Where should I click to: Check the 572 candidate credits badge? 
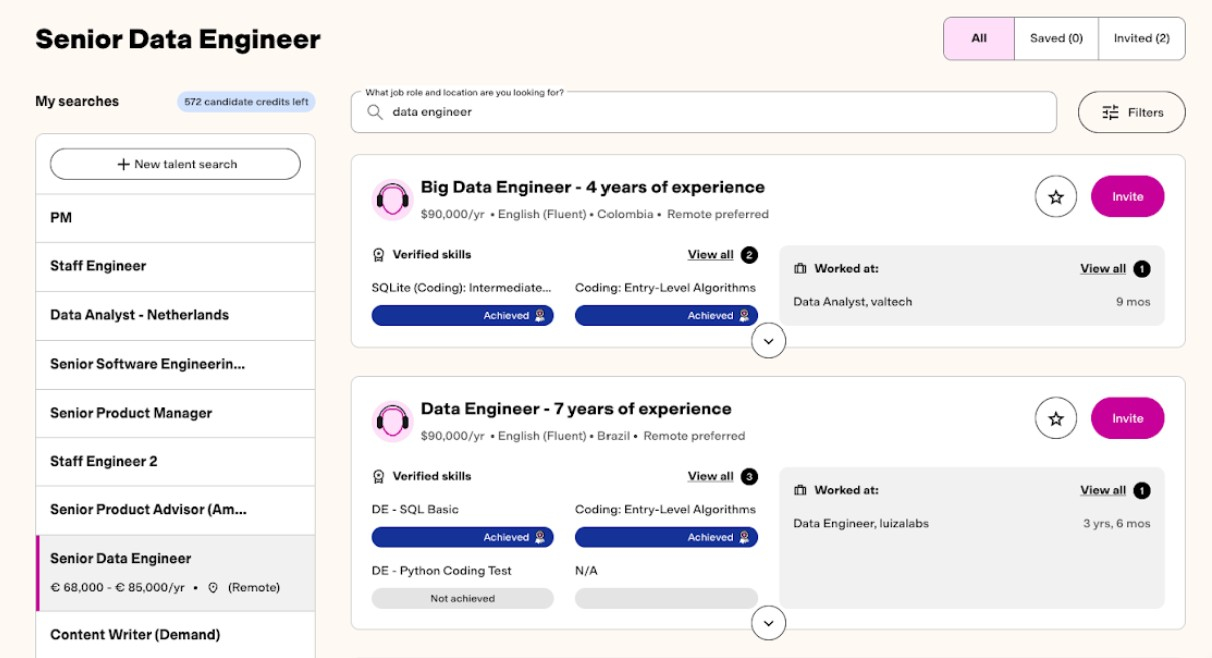click(245, 101)
